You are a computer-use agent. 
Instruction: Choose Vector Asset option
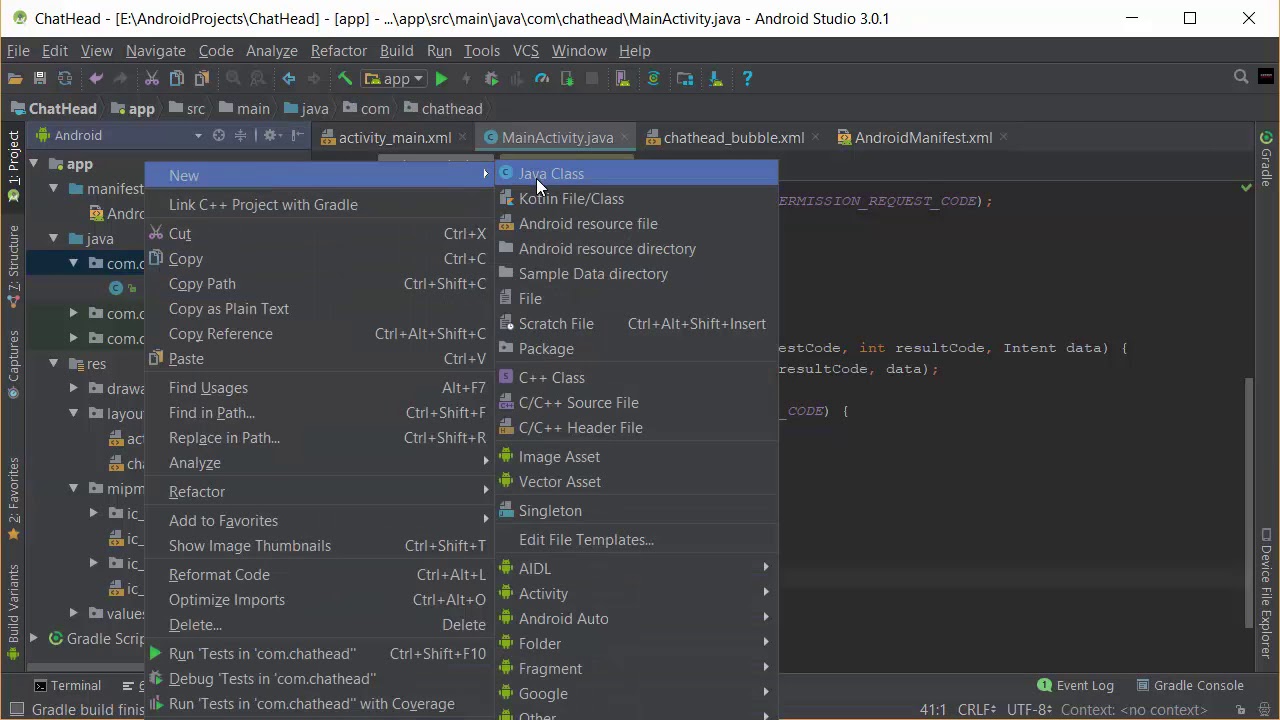(x=636, y=482)
